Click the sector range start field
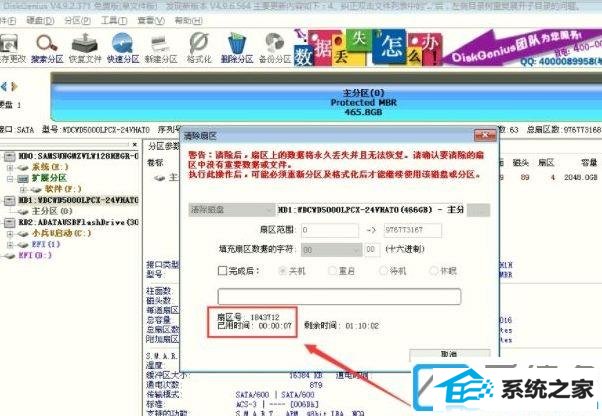602x416 pixels. click(x=329, y=230)
